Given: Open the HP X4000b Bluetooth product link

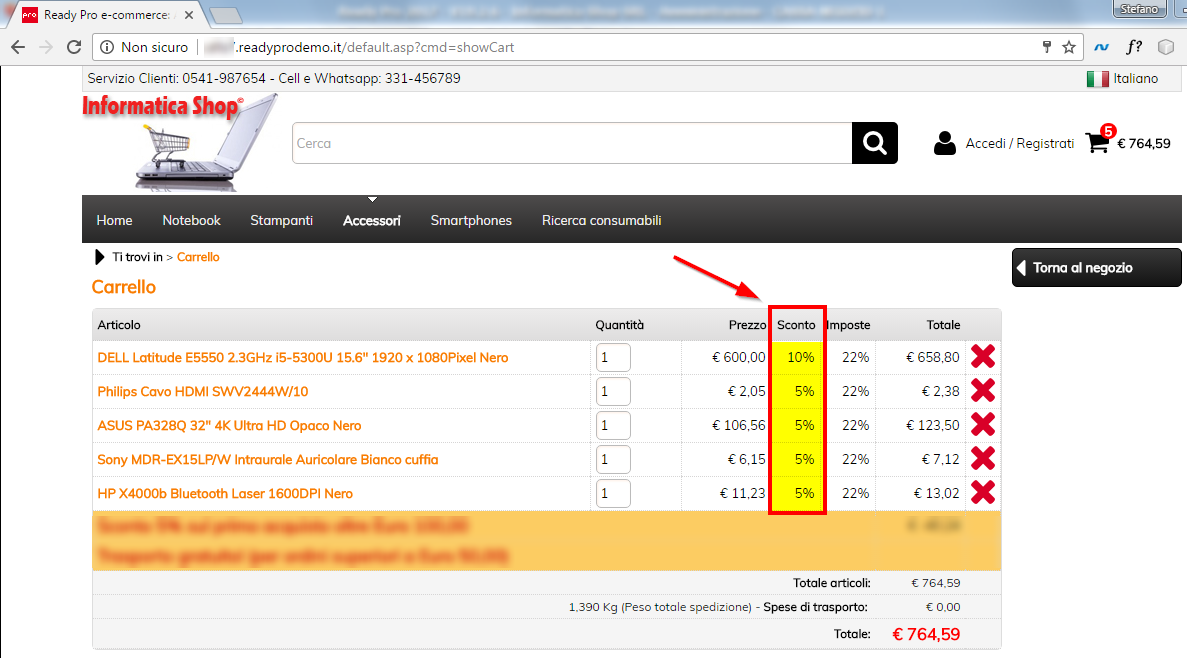Looking at the screenshot, I should 225,494.
